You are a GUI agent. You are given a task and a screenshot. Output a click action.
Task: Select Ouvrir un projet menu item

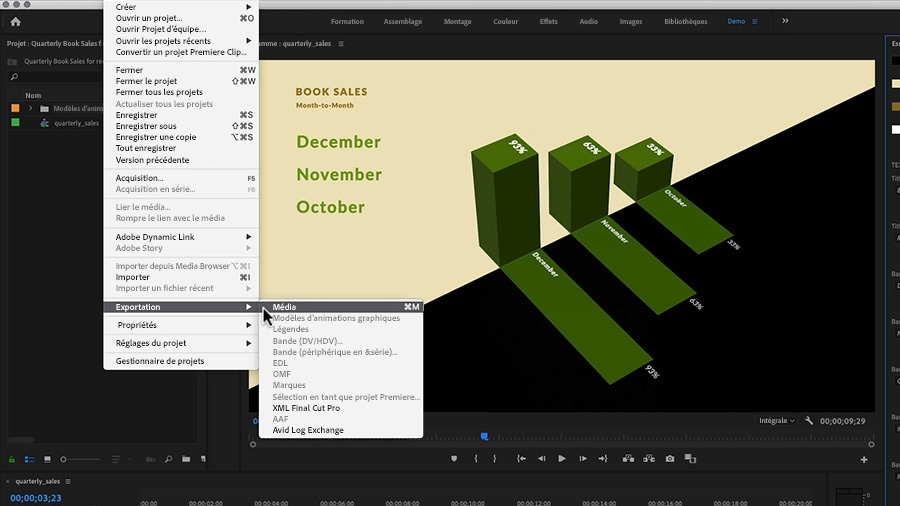pos(181,18)
